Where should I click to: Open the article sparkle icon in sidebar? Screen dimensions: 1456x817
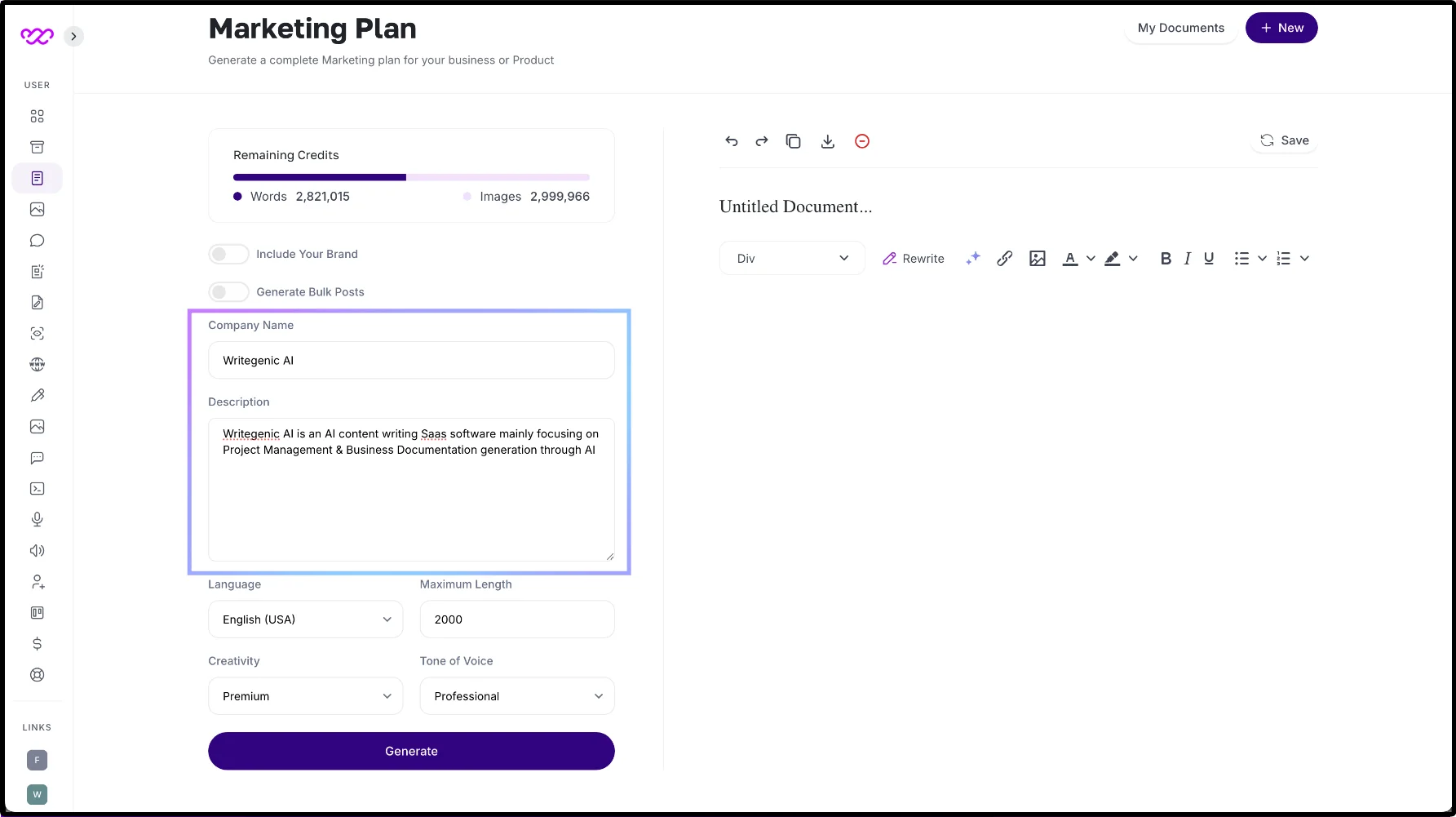click(x=37, y=271)
